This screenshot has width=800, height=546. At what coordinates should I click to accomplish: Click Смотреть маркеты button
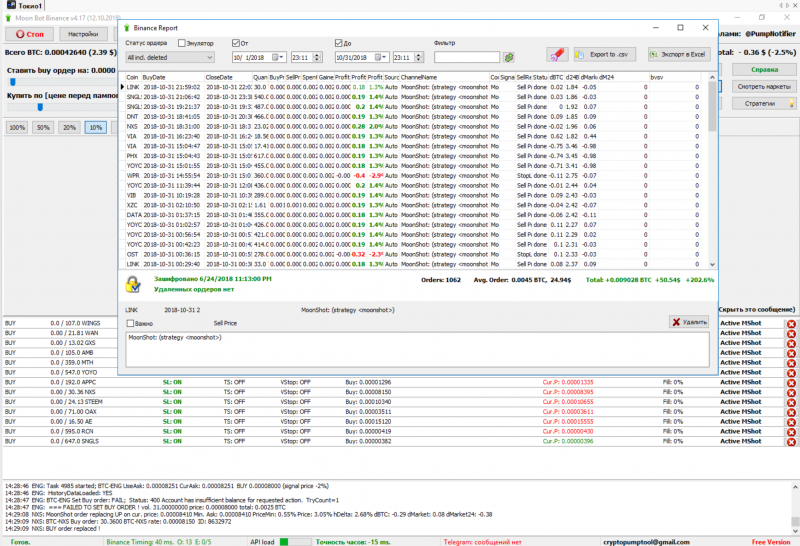[x=764, y=87]
